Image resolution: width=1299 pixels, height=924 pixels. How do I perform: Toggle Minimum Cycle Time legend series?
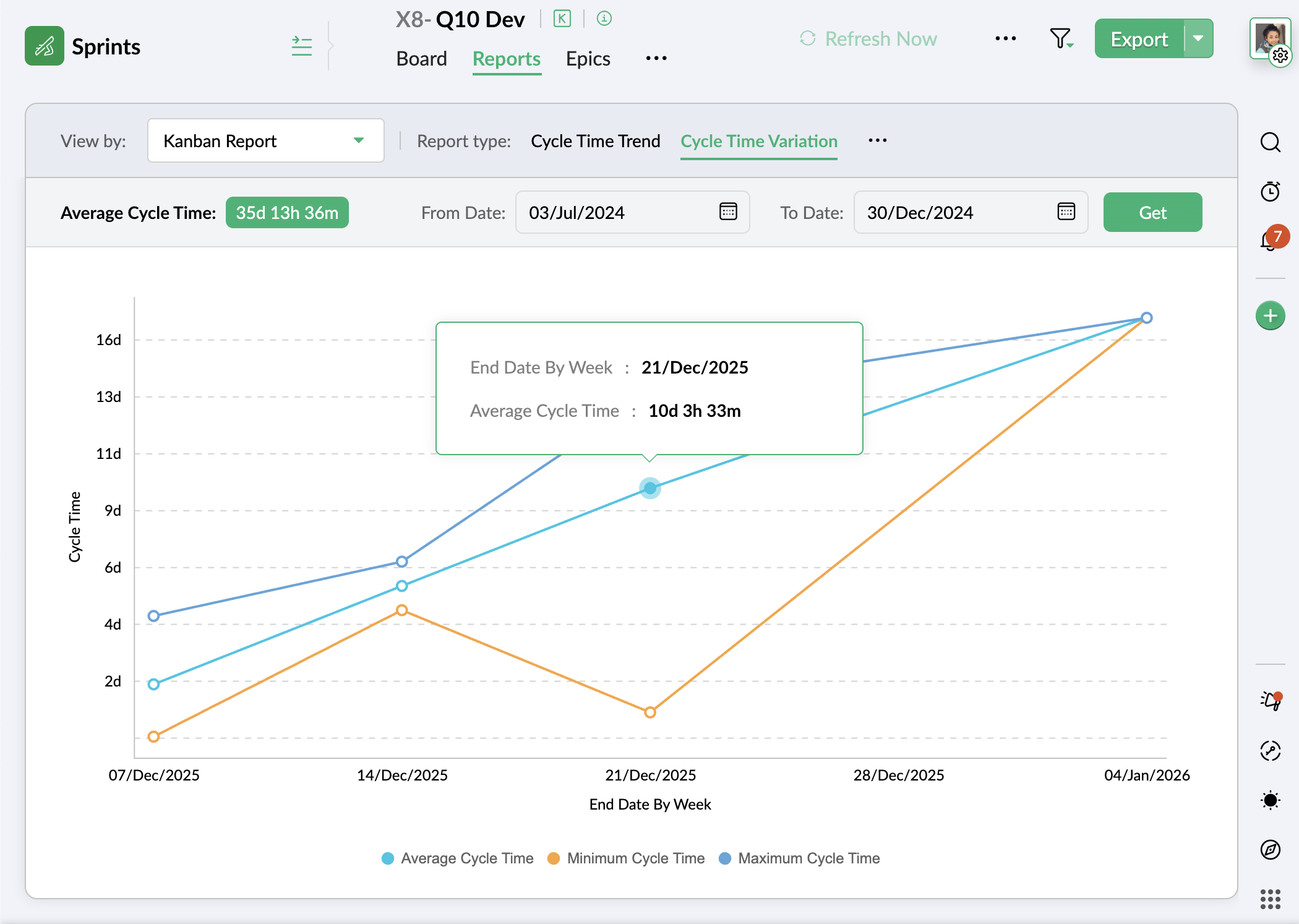coord(626,858)
